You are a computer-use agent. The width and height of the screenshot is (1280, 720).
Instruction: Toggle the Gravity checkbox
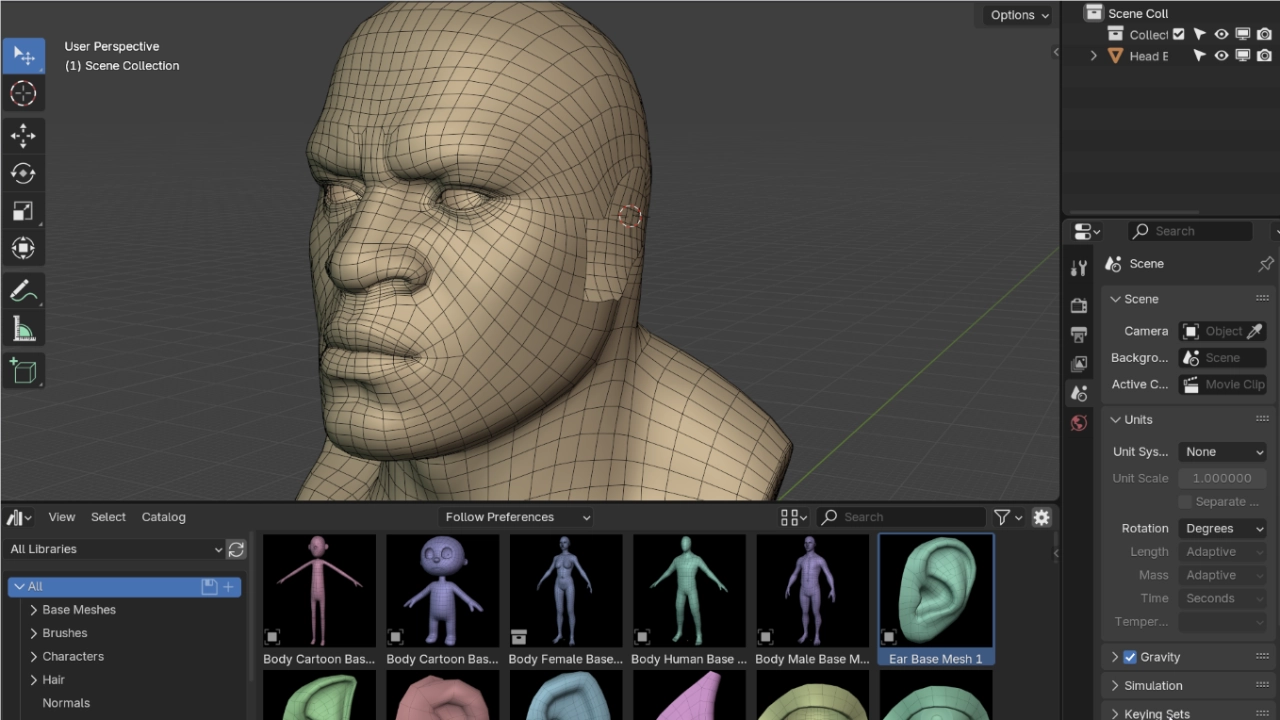pyautogui.click(x=1130, y=657)
